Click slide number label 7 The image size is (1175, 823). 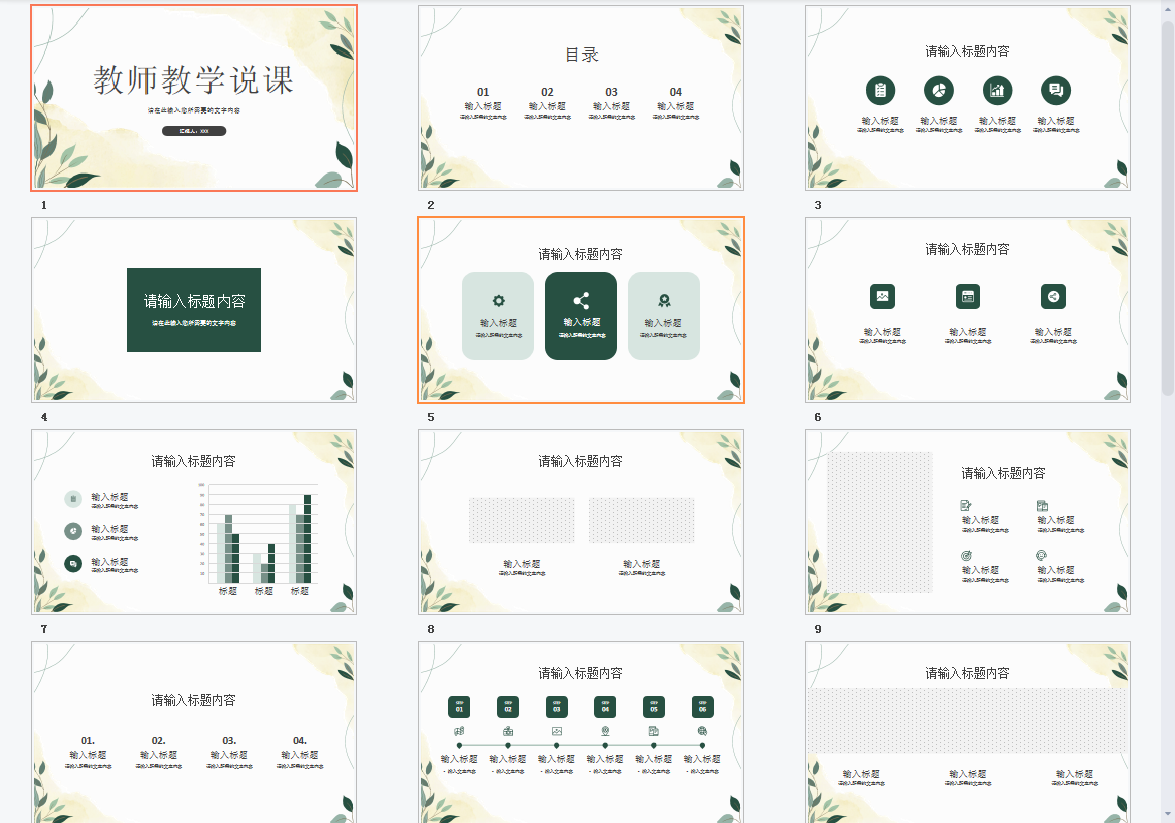[43, 629]
